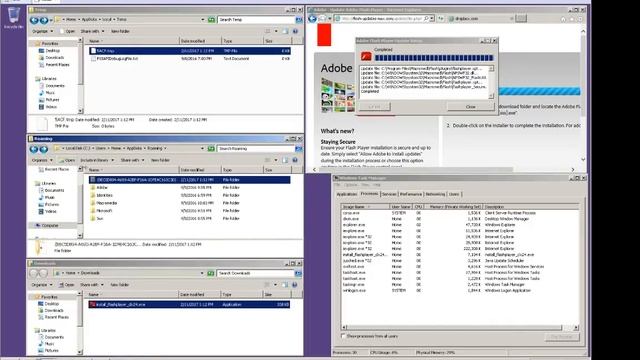Image resolution: width=640 pixels, height=360 pixels.
Task: Toggle the preview pane icon in the Temp window
Action: (285, 31)
